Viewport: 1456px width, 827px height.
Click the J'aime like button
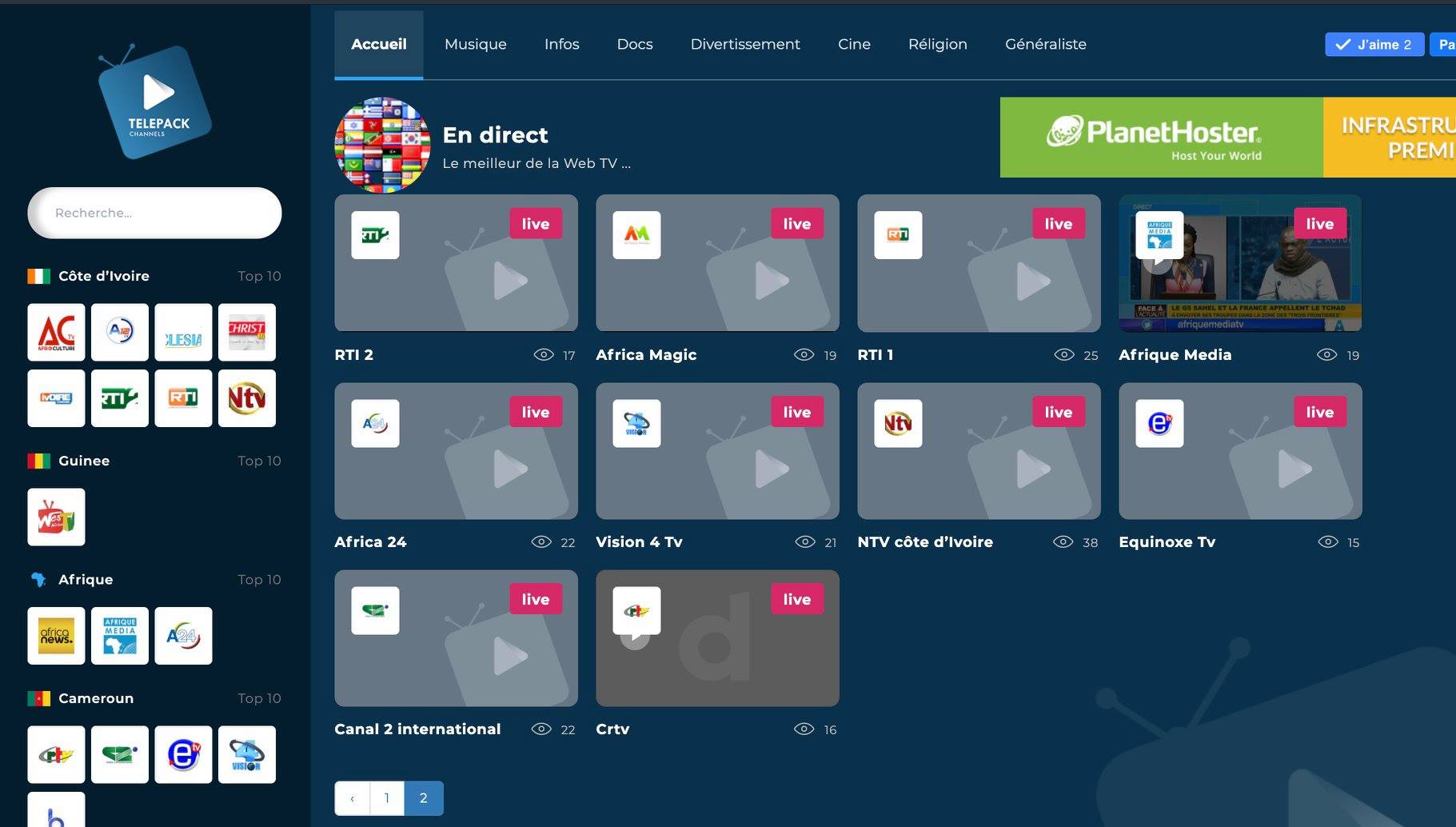click(1374, 45)
